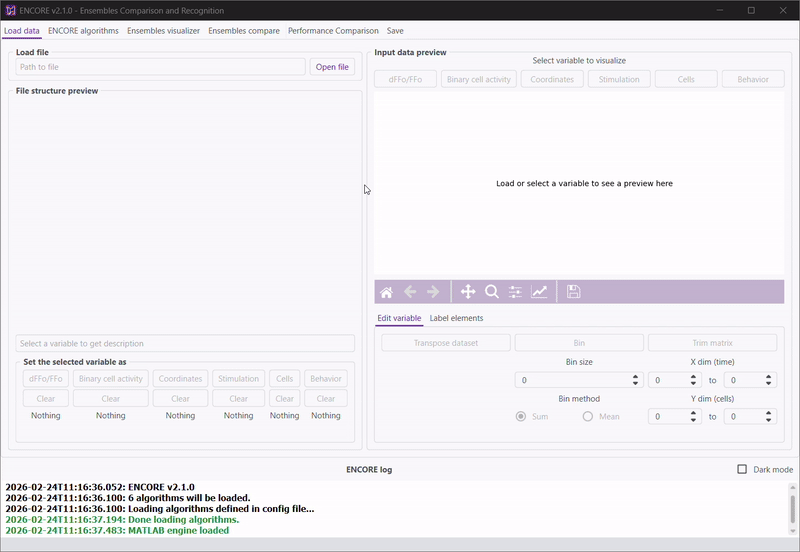800x552 pixels.
Task: Select the Mean bin method radio button
Action: [x=588, y=416]
